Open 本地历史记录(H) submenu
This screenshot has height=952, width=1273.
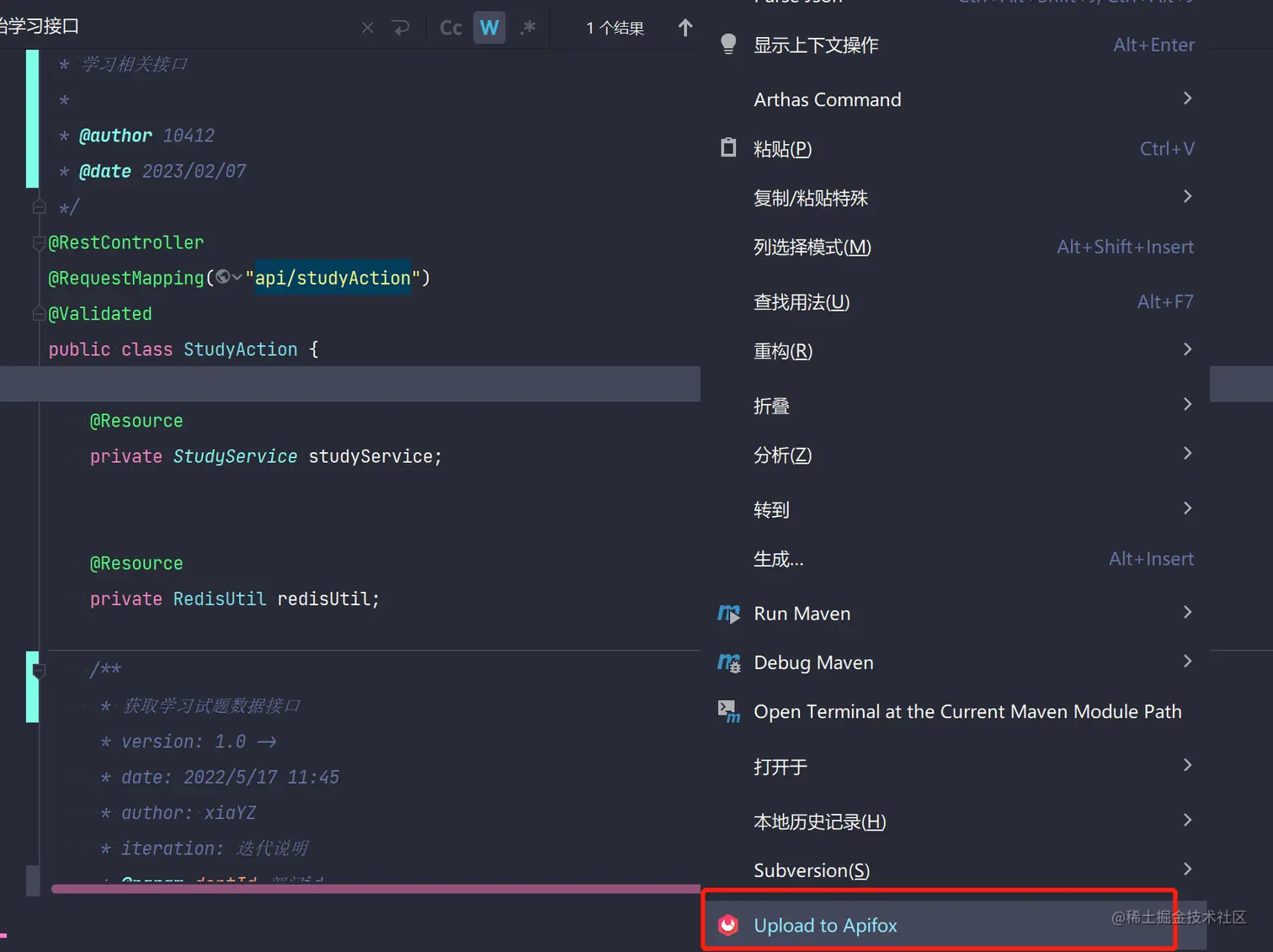[956, 822]
